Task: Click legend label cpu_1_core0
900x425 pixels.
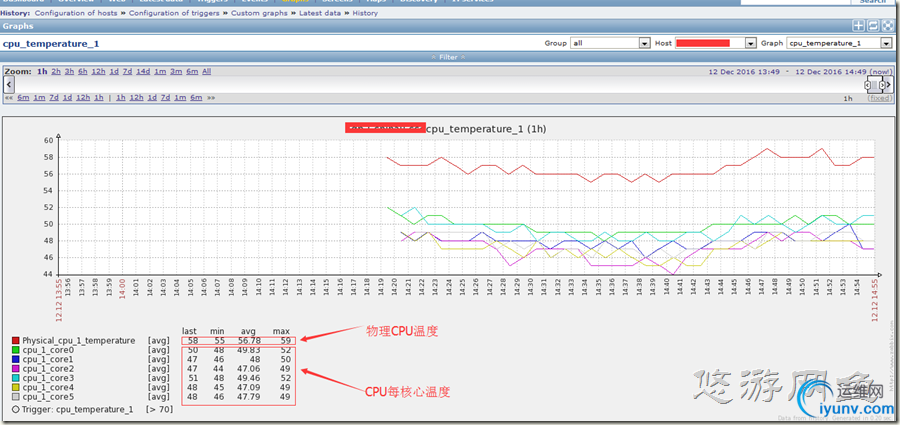Action: pyautogui.click(x=48, y=350)
